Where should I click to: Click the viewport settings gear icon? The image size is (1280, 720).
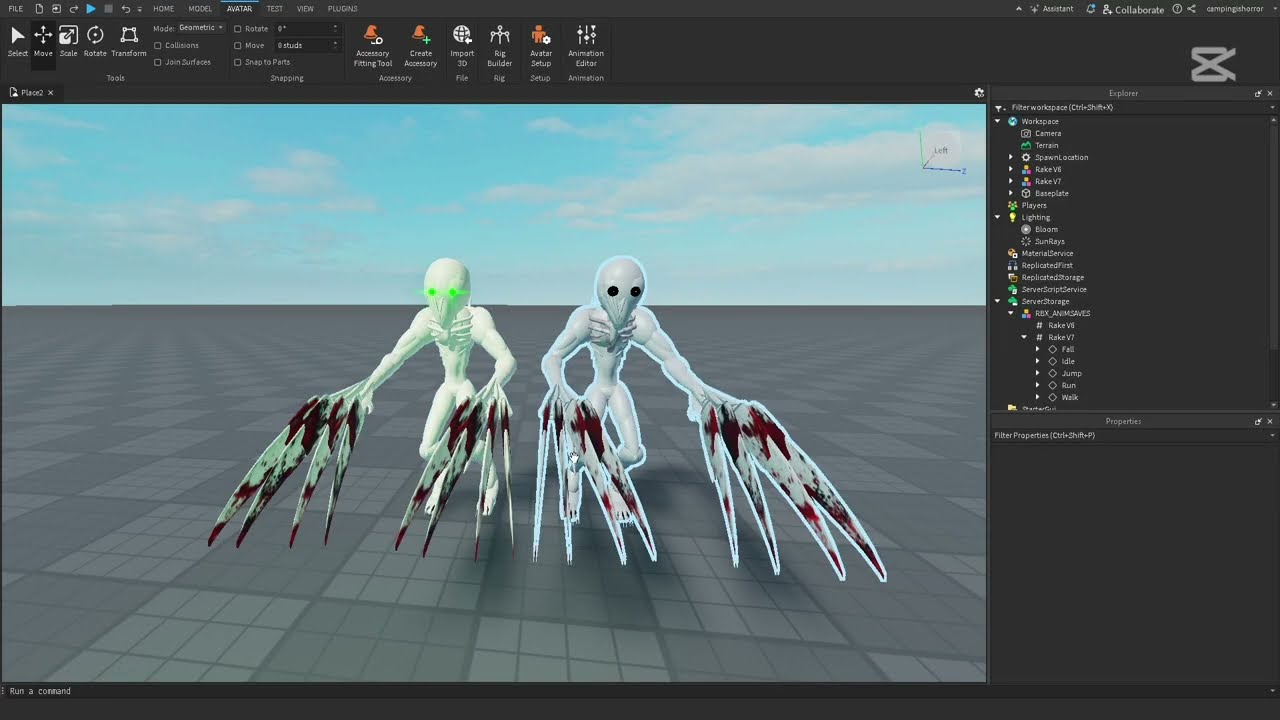point(979,93)
